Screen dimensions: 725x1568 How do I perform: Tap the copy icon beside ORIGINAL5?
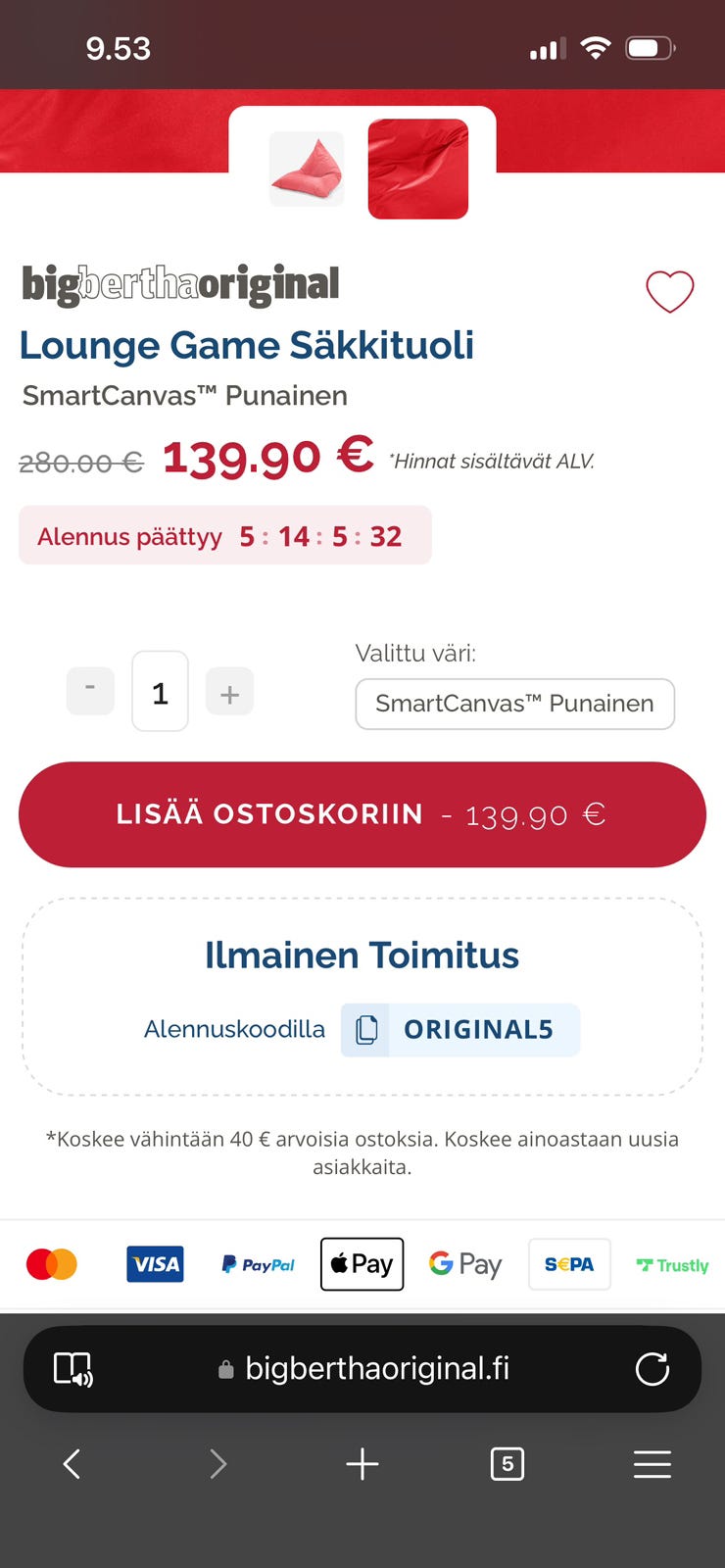click(x=366, y=1030)
